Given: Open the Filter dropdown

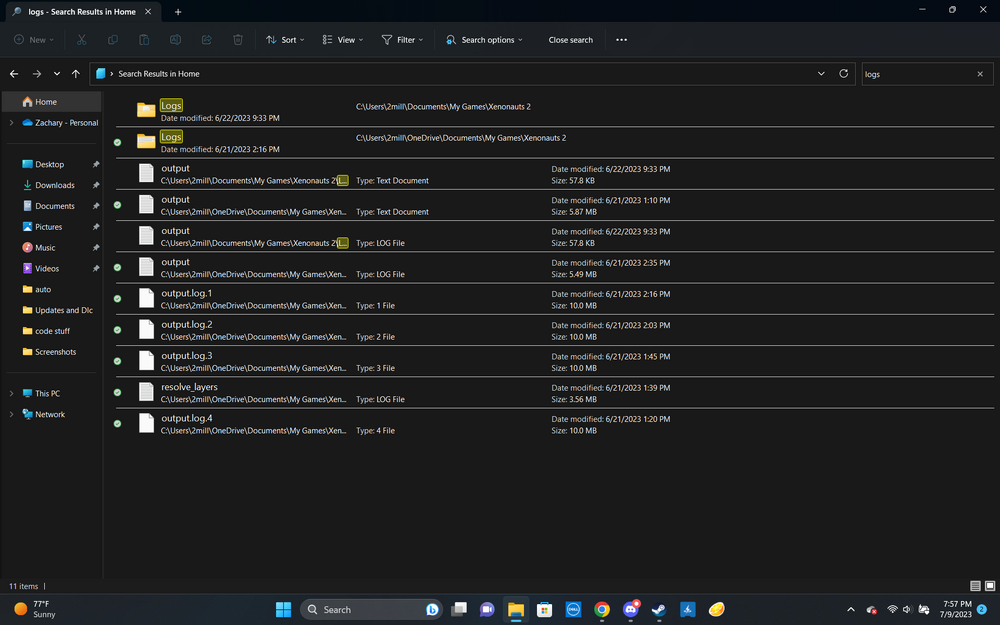Looking at the screenshot, I should tap(402, 40).
